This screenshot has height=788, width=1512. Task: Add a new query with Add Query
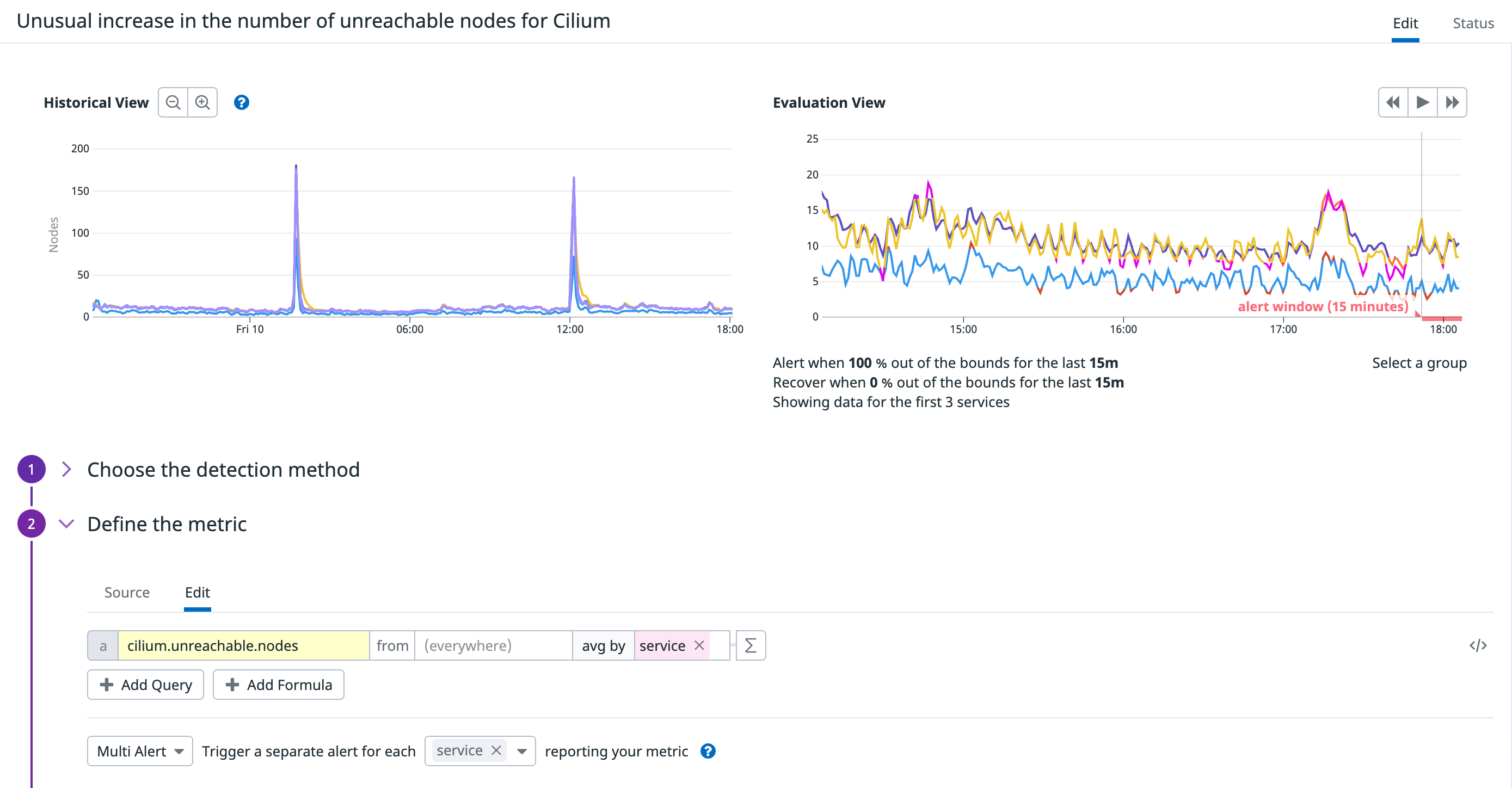click(145, 685)
